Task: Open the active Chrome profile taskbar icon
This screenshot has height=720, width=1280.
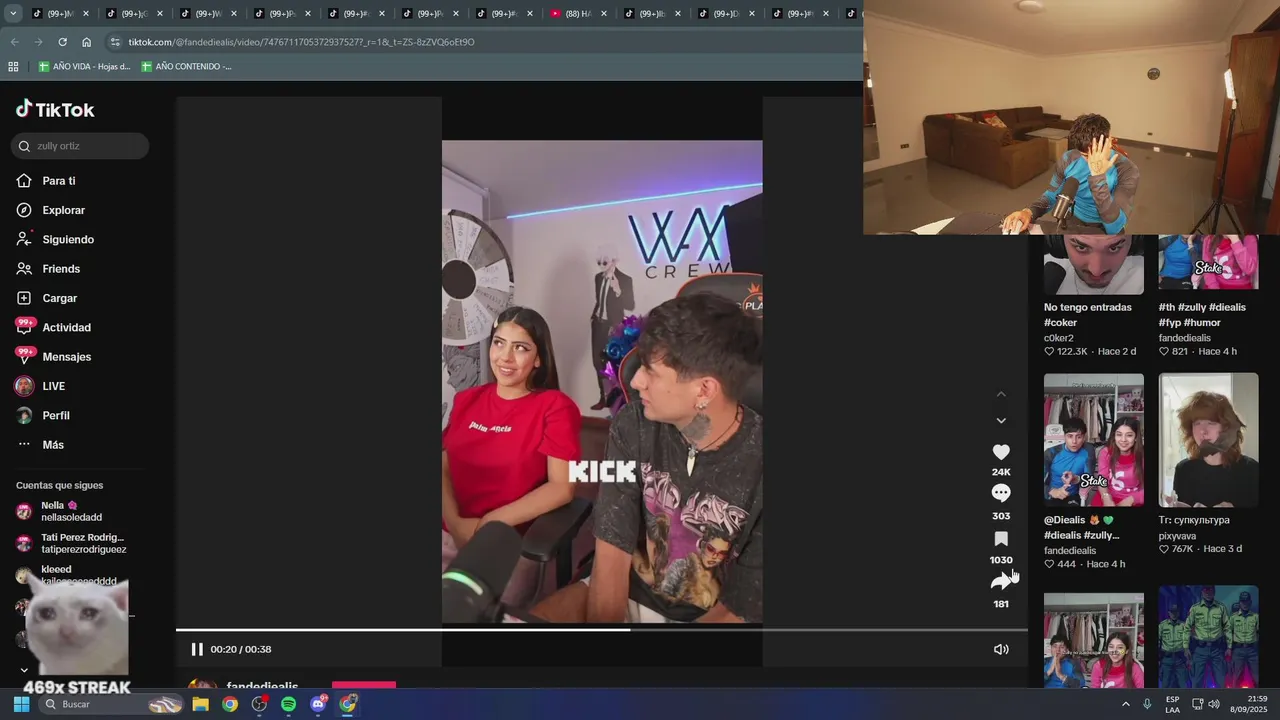Action: [x=347, y=704]
